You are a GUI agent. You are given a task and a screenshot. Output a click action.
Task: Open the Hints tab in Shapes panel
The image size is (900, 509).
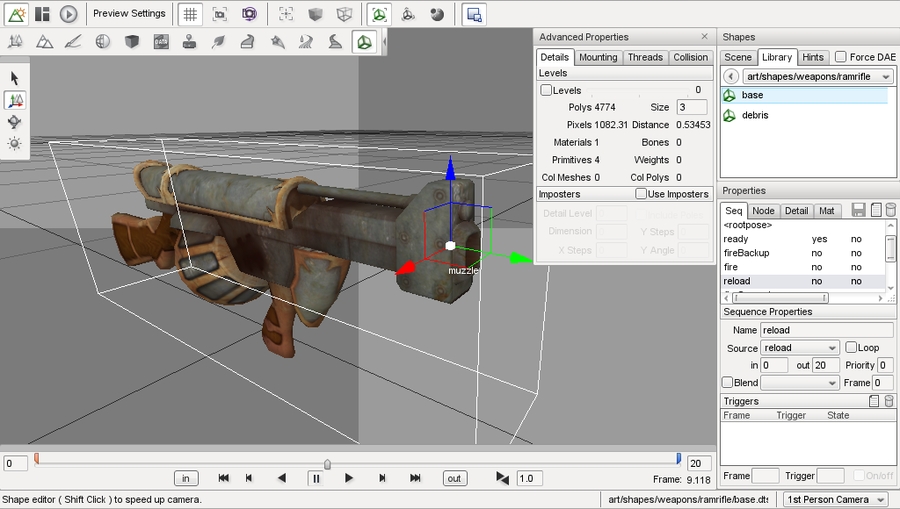pyautogui.click(x=813, y=57)
